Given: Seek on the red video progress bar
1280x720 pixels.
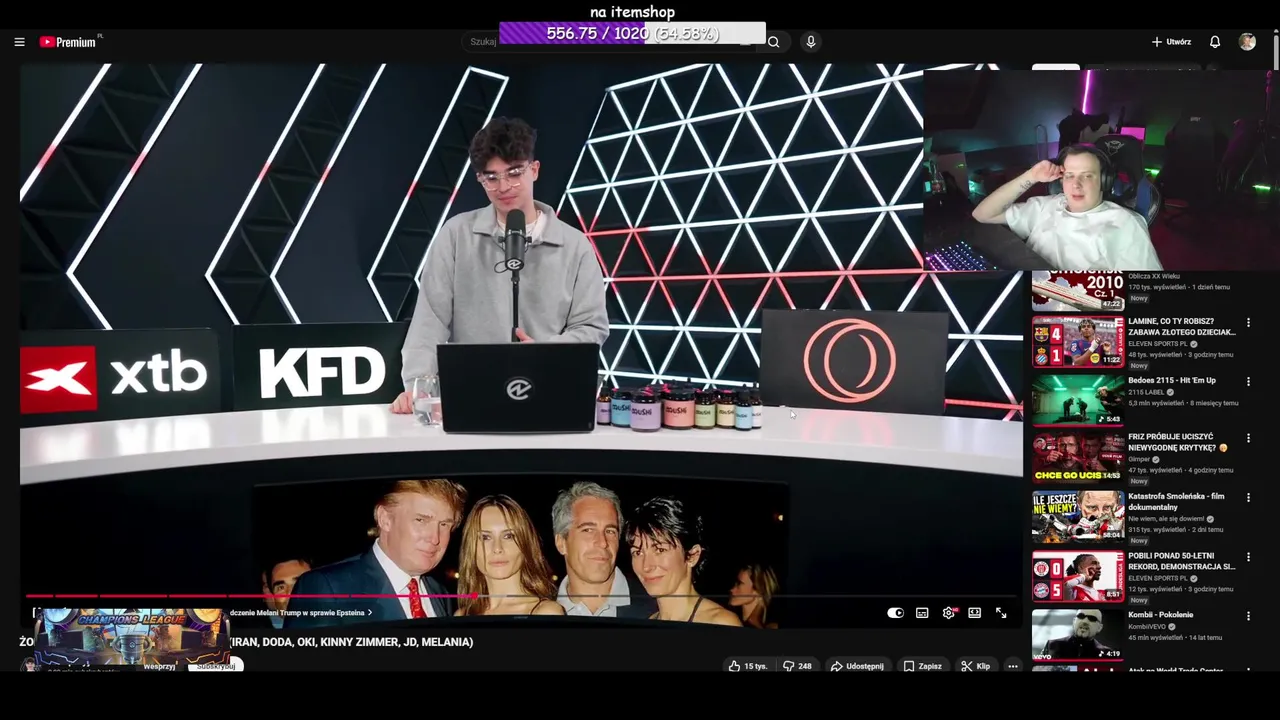Looking at the screenshot, I should coord(520,596).
